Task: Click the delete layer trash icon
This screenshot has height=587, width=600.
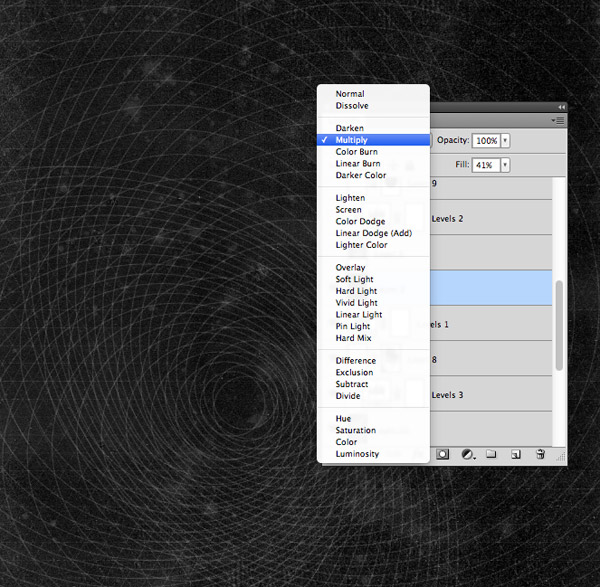Action: point(540,454)
